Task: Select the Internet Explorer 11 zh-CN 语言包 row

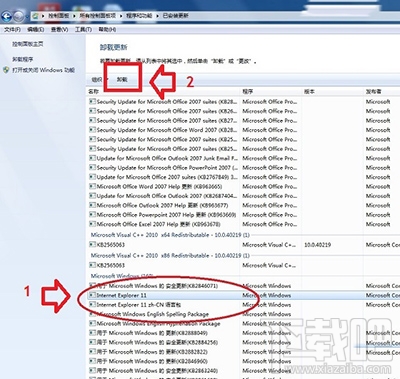Action: pyautogui.click(x=243, y=304)
